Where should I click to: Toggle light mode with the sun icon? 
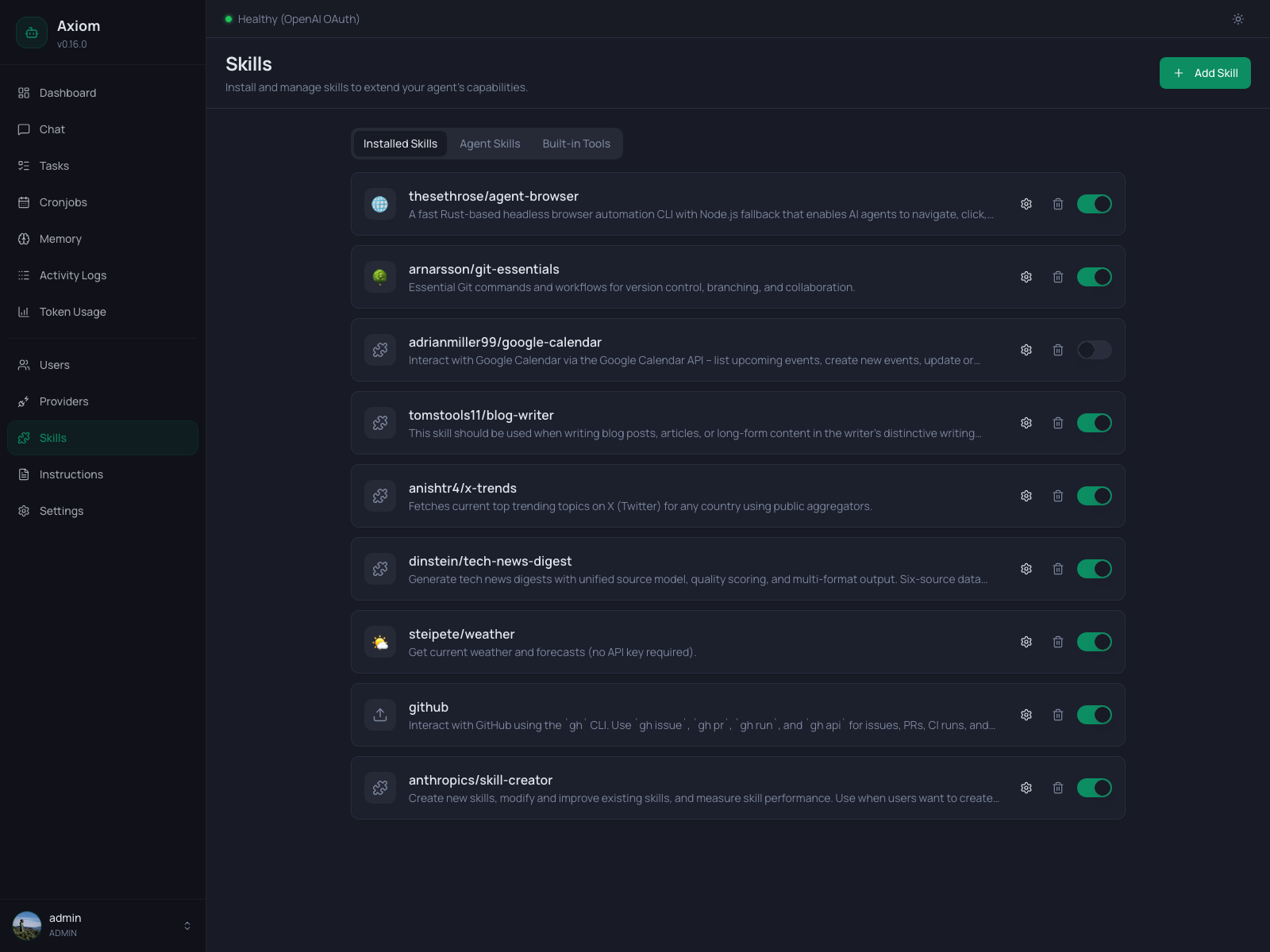pos(1237,18)
